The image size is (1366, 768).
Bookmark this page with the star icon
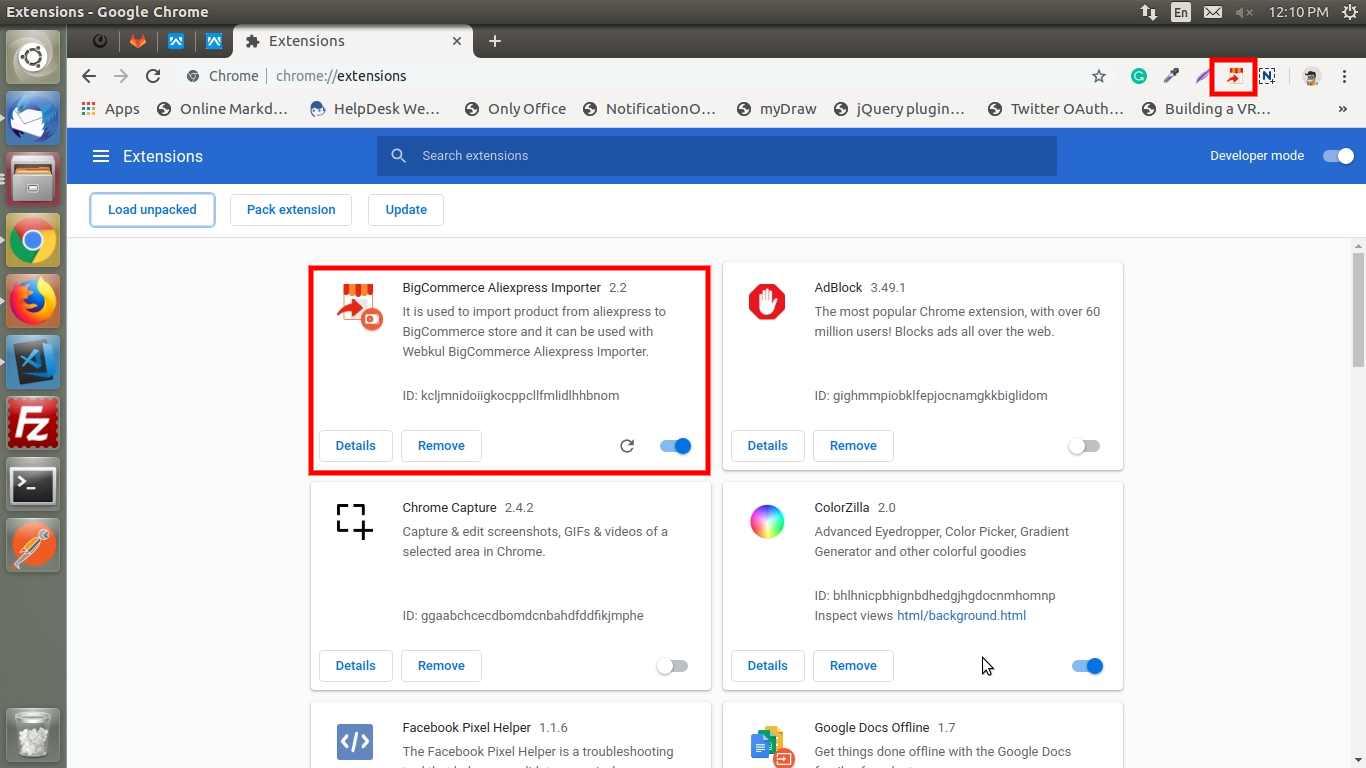1099,76
